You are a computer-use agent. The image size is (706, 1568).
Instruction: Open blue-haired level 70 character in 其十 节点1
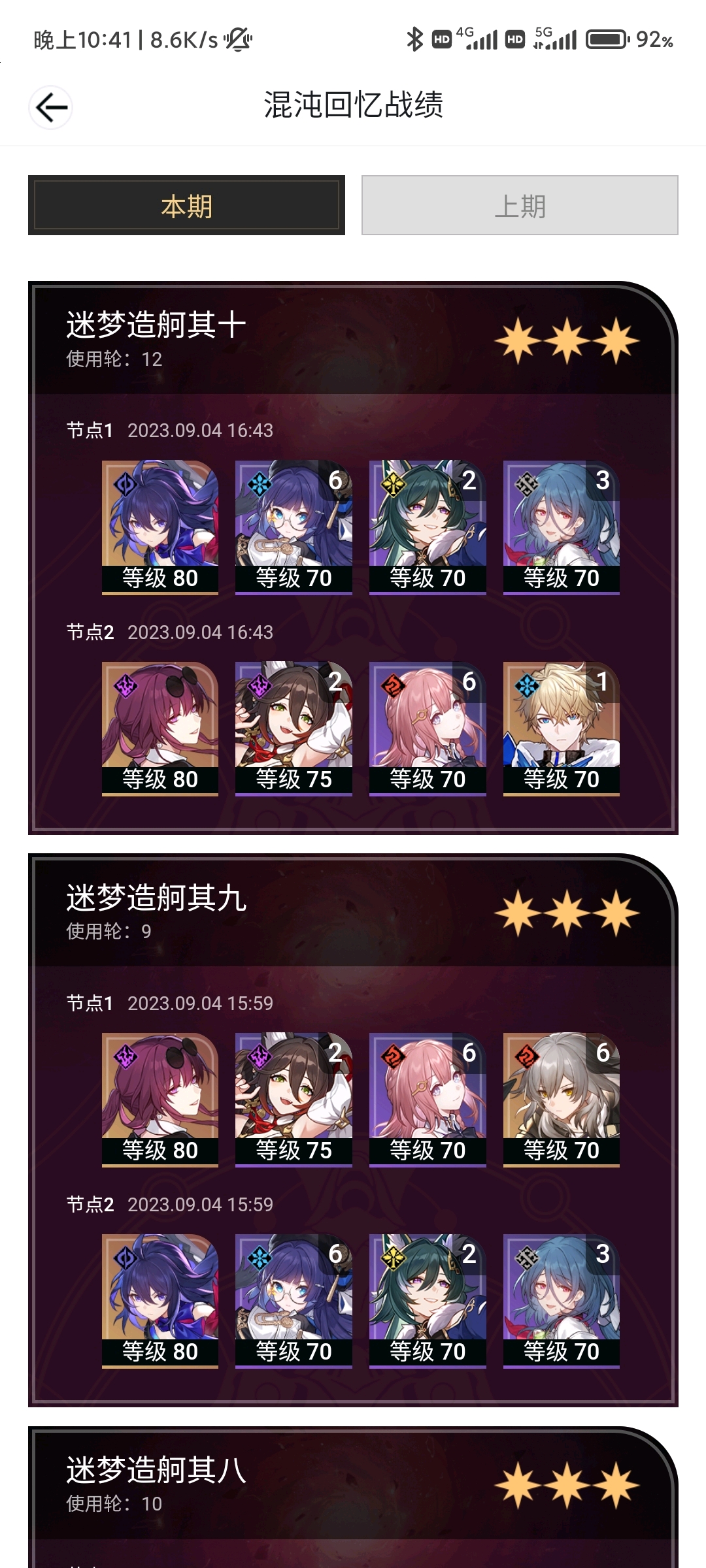pyautogui.click(x=562, y=527)
